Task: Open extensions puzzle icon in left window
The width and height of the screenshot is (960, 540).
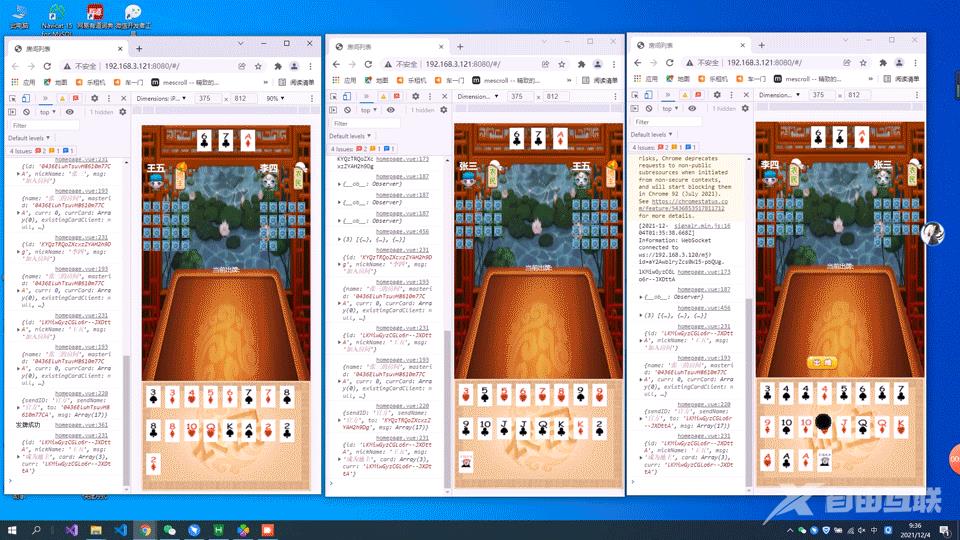Action: point(278,66)
